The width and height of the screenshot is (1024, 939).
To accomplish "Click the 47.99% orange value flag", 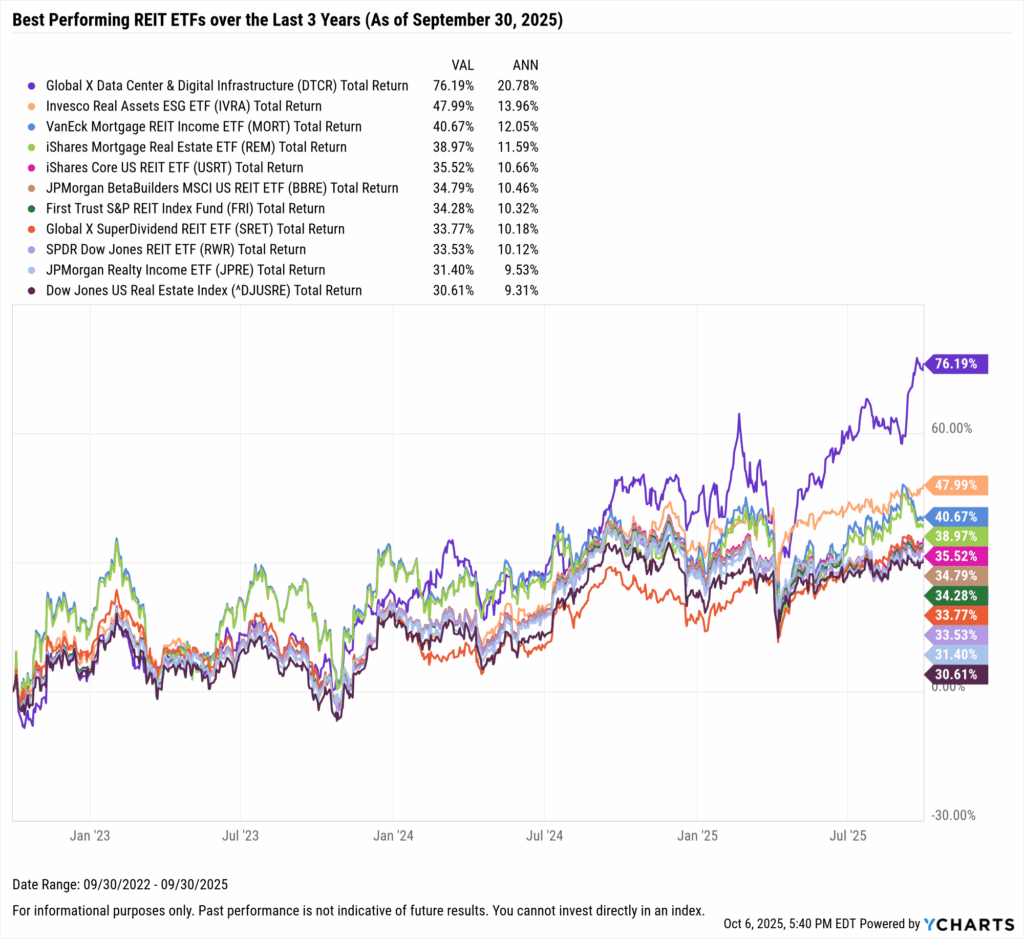I will click(x=958, y=486).
